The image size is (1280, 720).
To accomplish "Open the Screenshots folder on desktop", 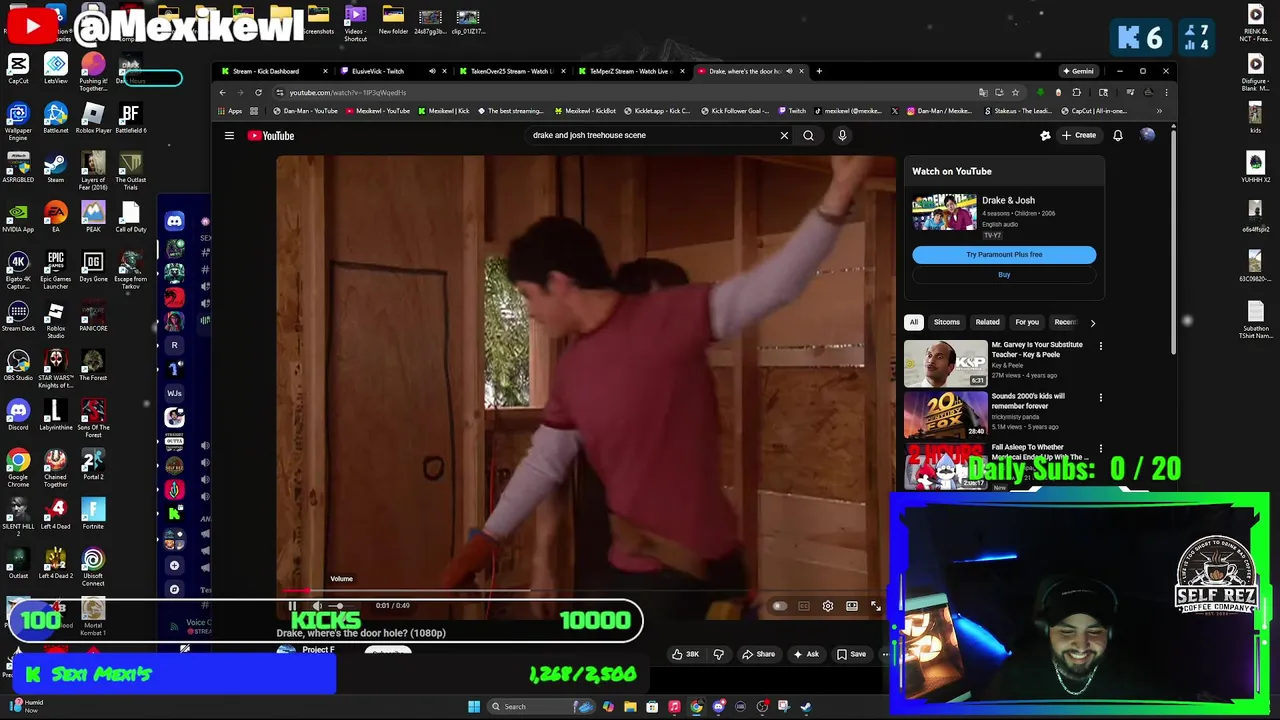I will click(318, 19).
